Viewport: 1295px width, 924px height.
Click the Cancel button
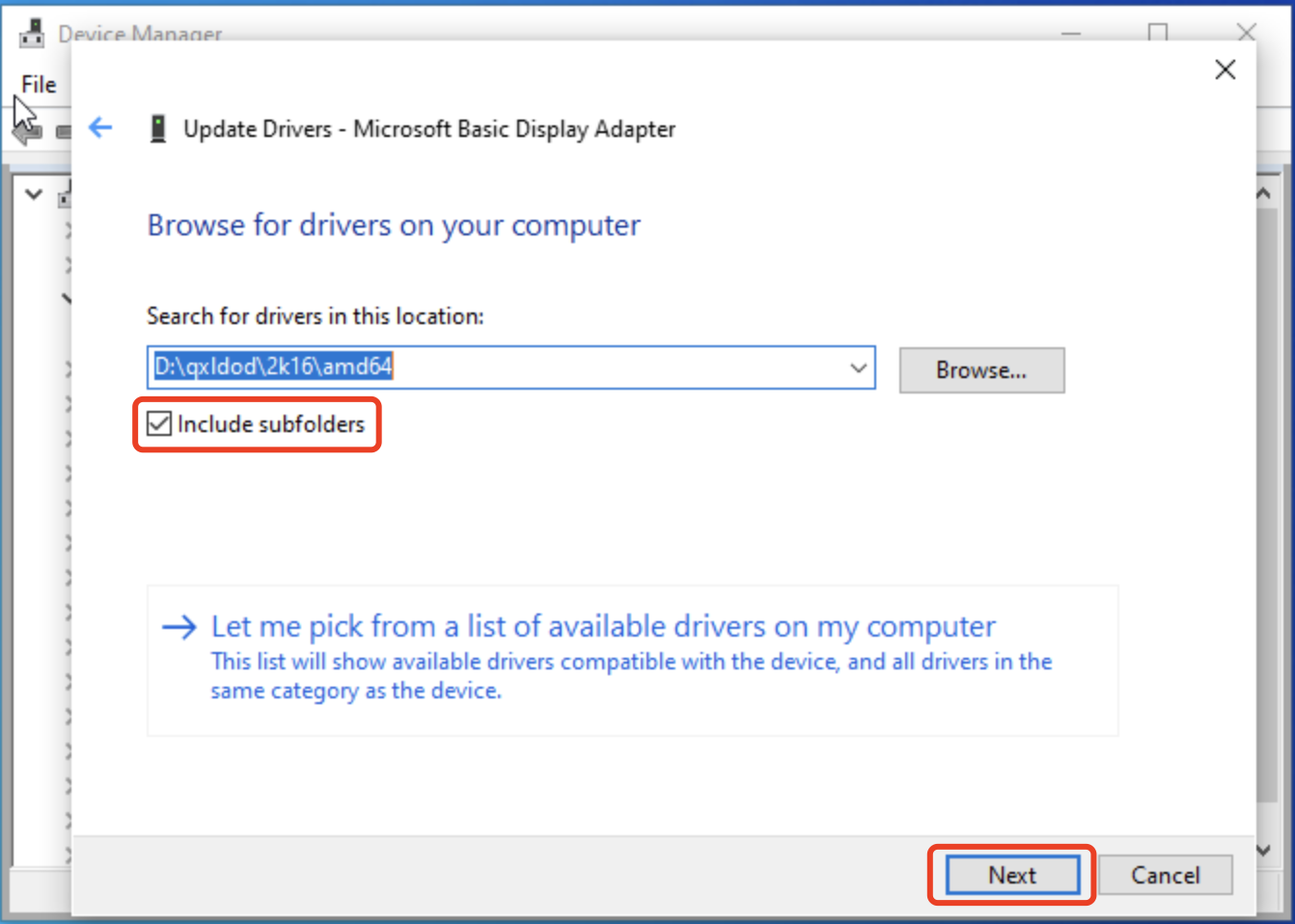click(x=1165, y=875)
